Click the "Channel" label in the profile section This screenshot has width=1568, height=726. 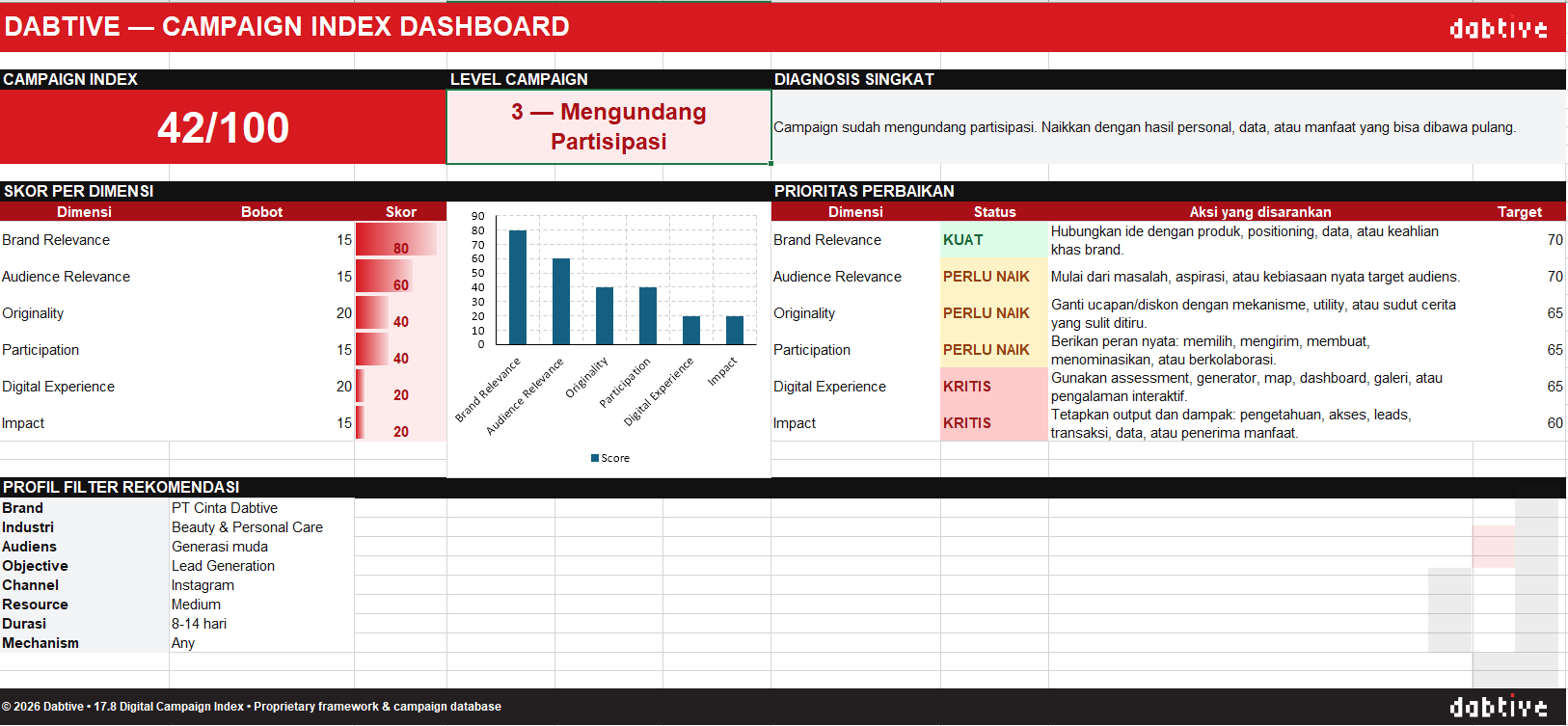click(x=30, y=585)
